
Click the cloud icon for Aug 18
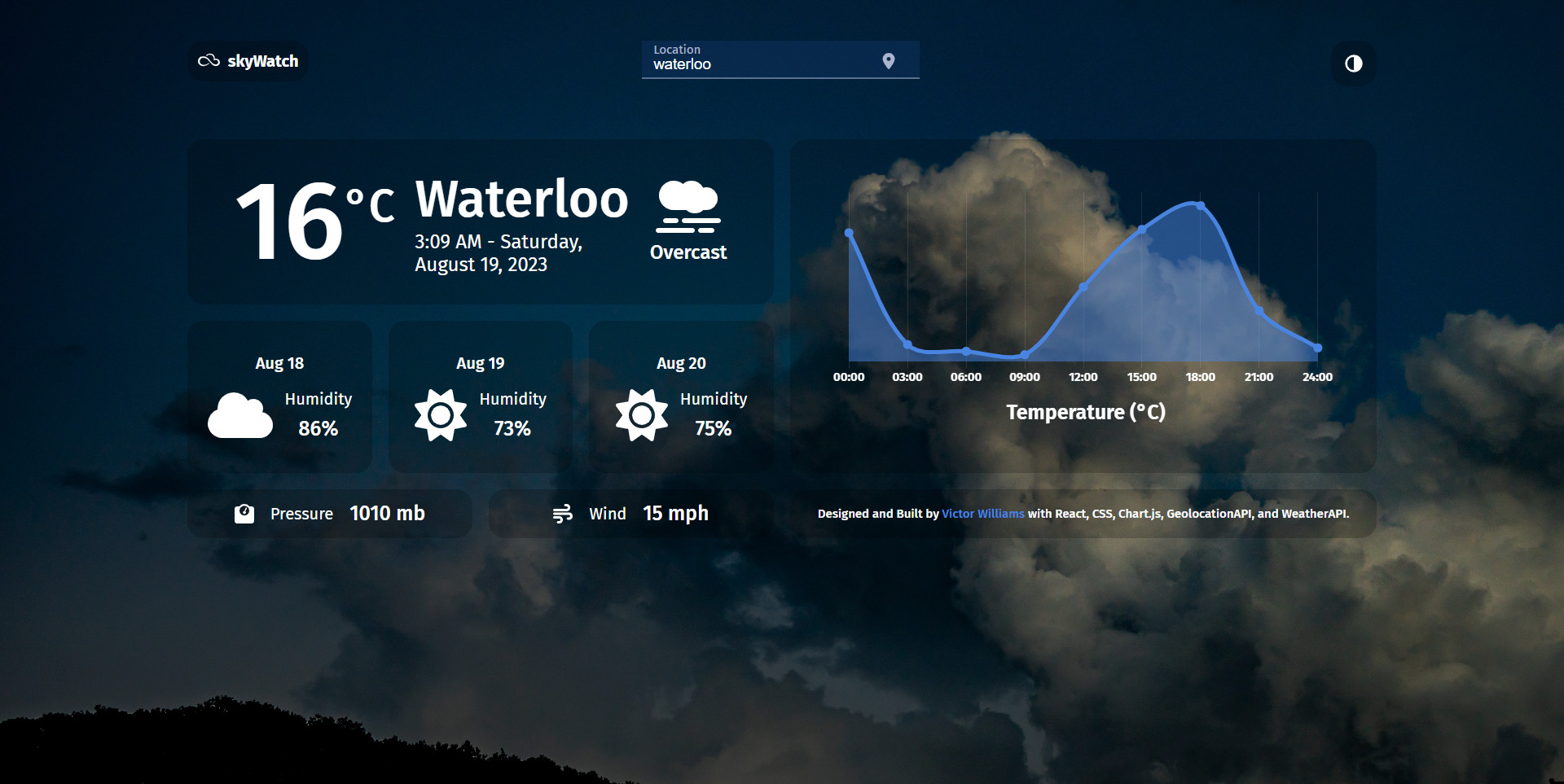pyautogui.click(x=240, y=415)
